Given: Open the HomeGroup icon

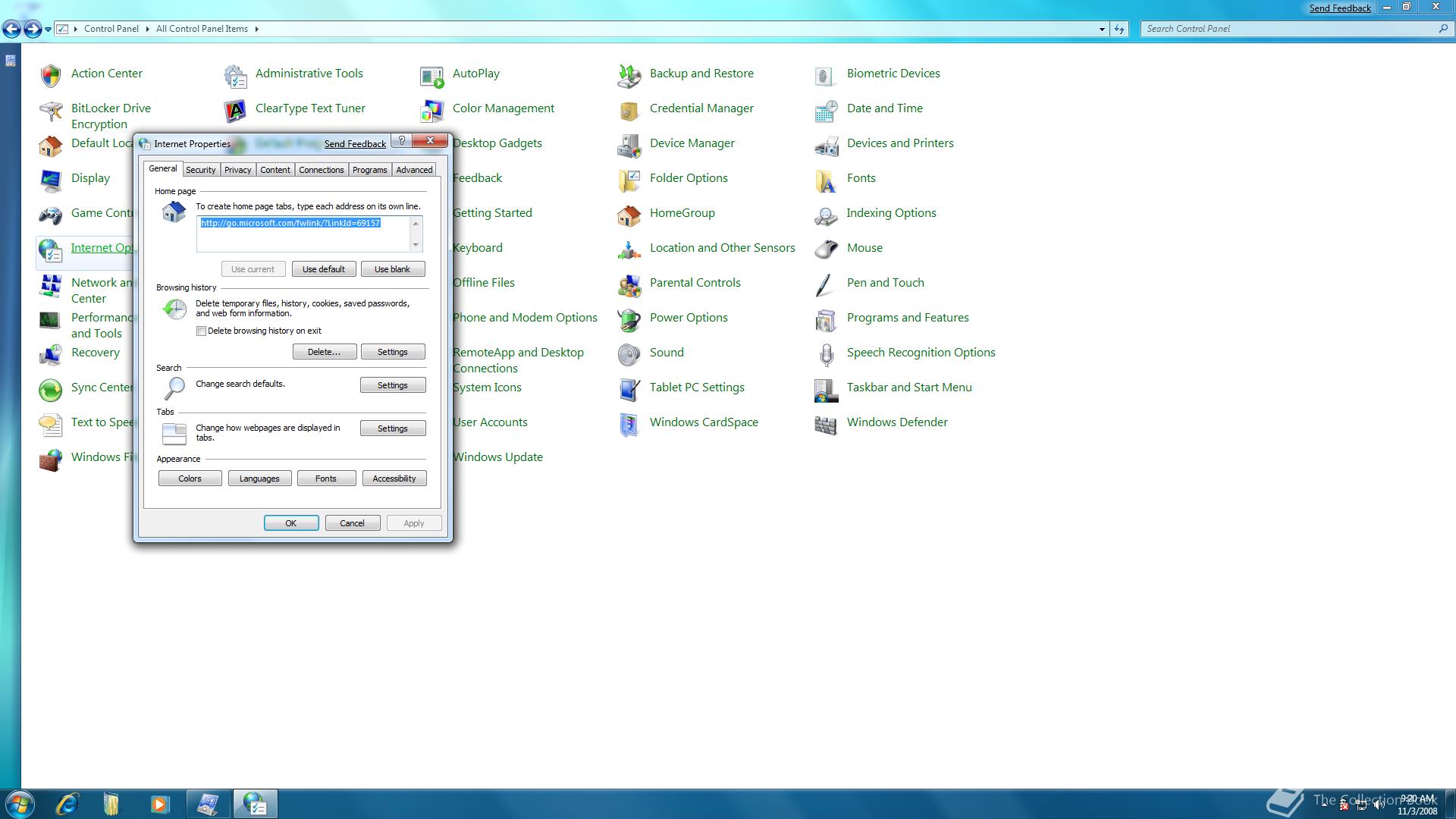Looking at the screenshot, I should pyautogui.click(x=629, y=215).
